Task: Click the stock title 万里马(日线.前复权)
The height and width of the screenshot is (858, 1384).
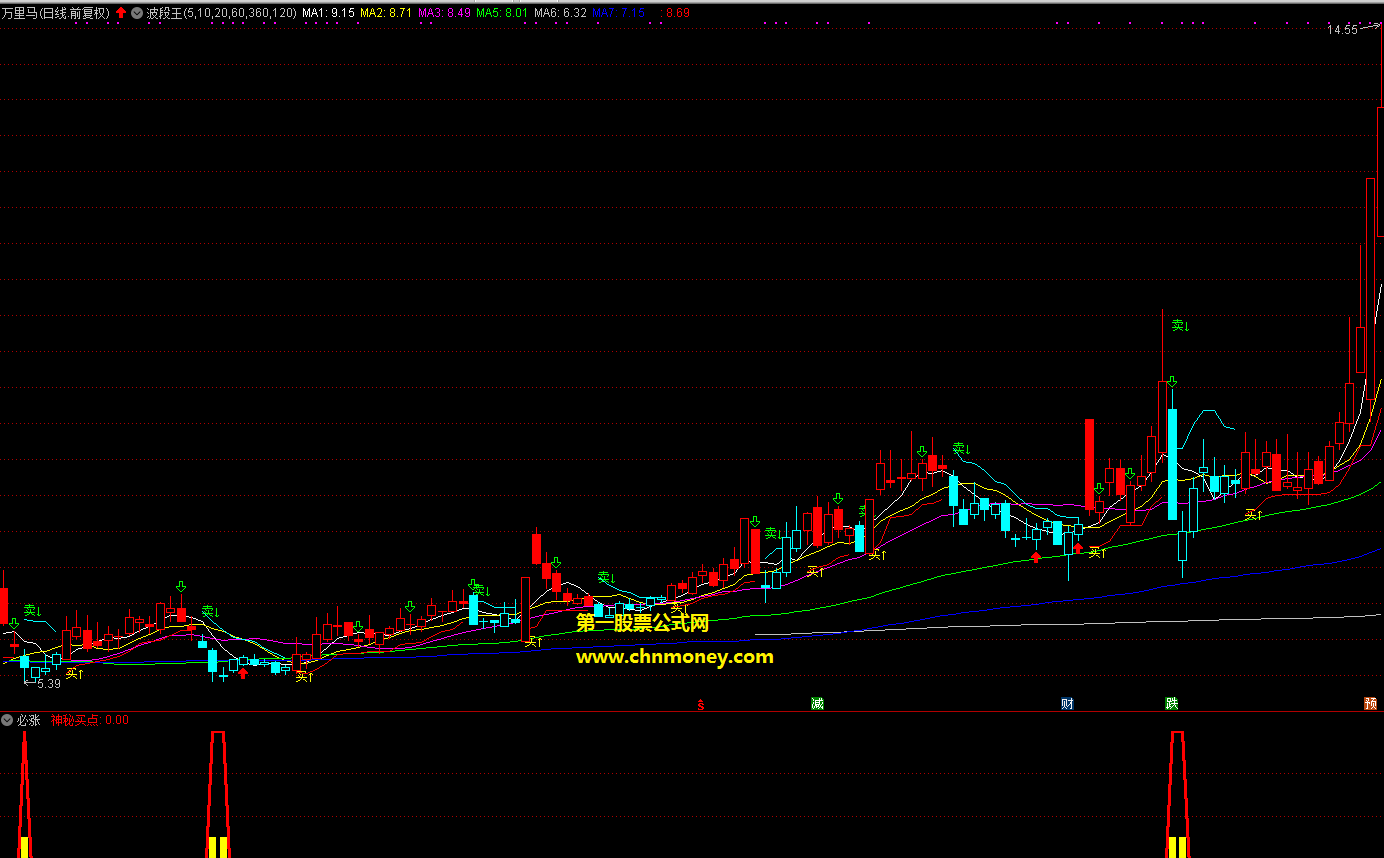Action: (x=56, y=14)
